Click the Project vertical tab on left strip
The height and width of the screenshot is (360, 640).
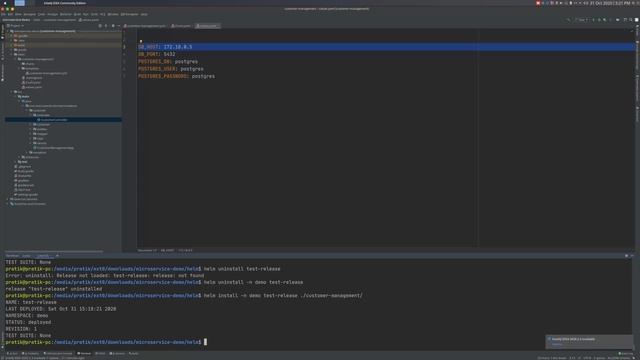(x=2, y=31)
